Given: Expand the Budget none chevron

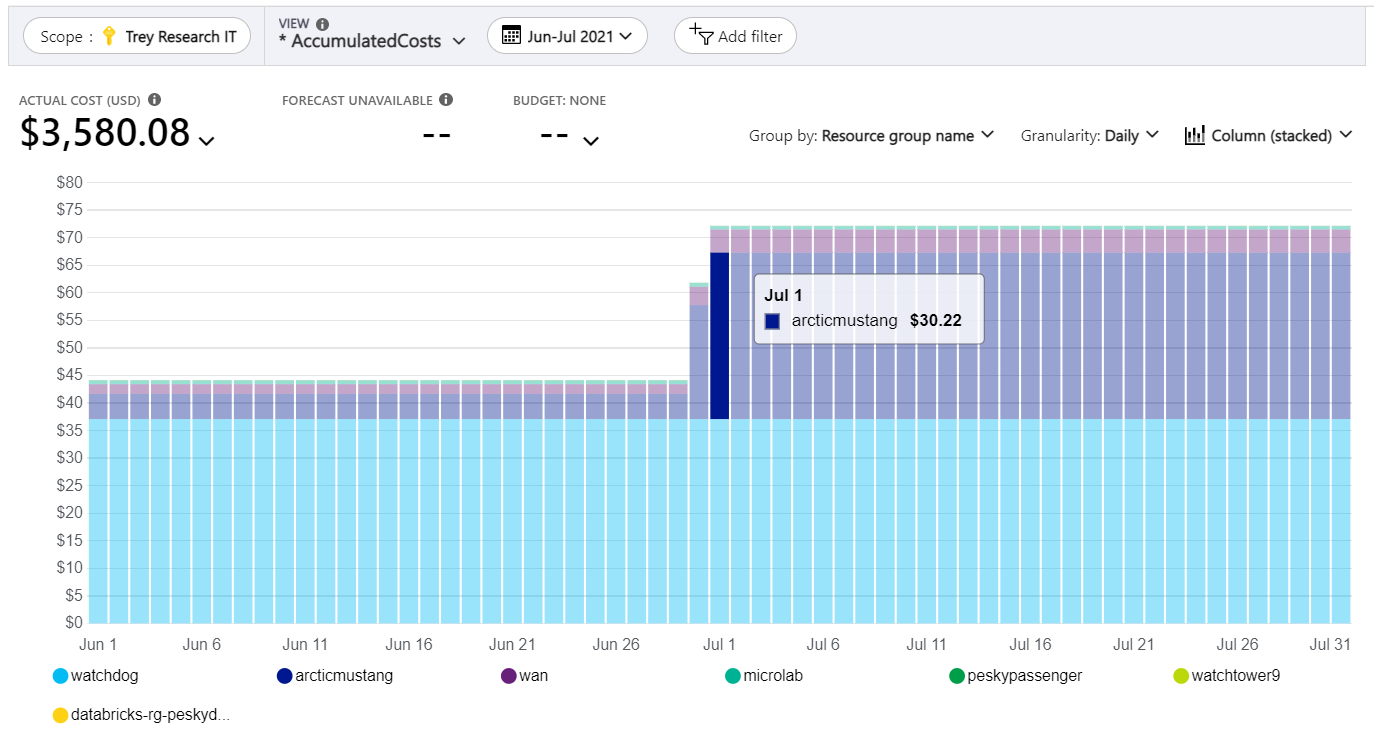Looking at the screenshot, I should pos(591,141).
